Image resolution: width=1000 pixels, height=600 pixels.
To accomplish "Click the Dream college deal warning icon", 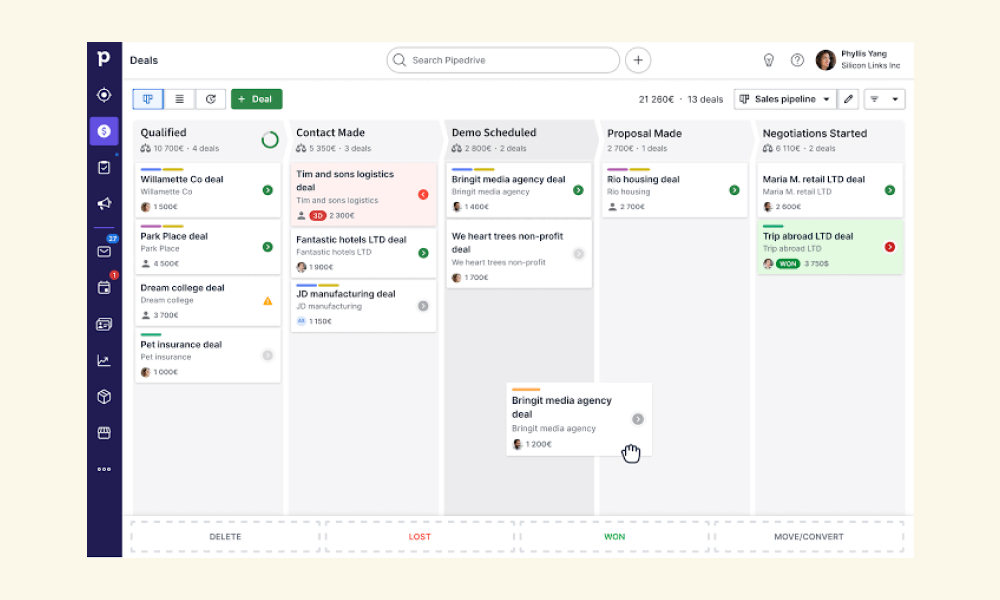I will click(268, 301).
